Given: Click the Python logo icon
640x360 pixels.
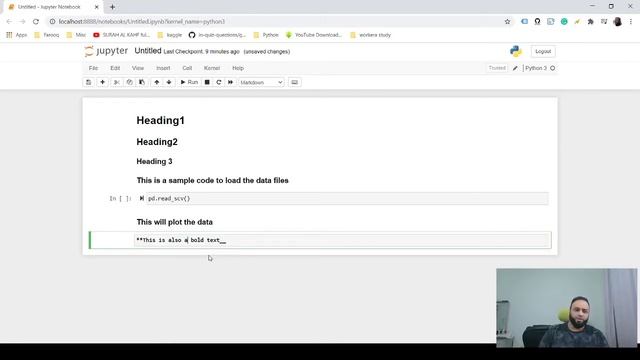Looking at the screenshot, I should pyautogui.click(x=516, y=51).
